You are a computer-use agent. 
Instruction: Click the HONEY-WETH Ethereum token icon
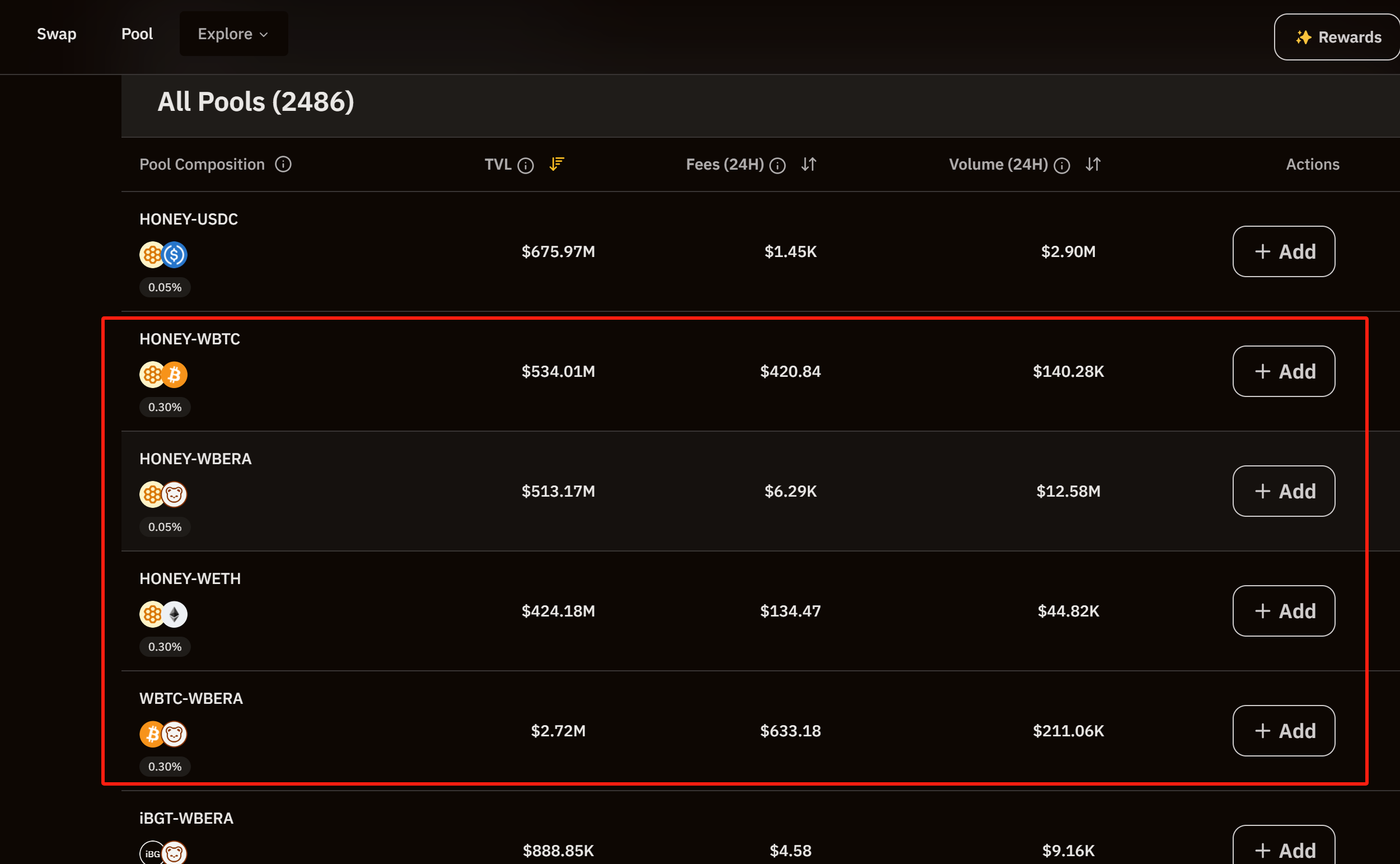[x=175, y=614]
